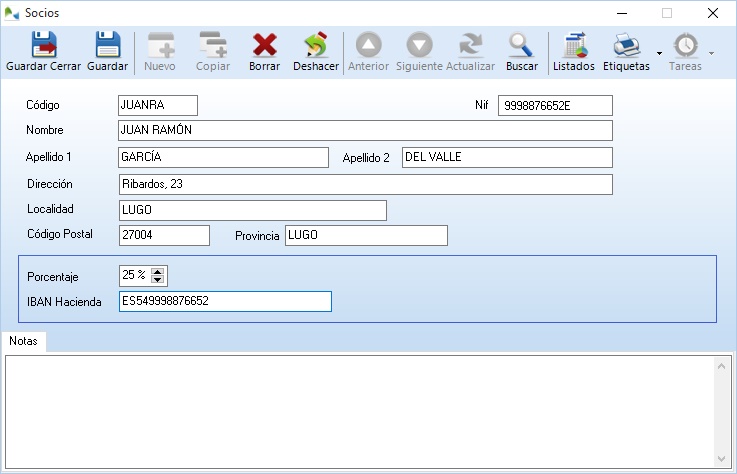Click the Porcentaje label
Screen dimensions: 737x474
coord(53,277)
